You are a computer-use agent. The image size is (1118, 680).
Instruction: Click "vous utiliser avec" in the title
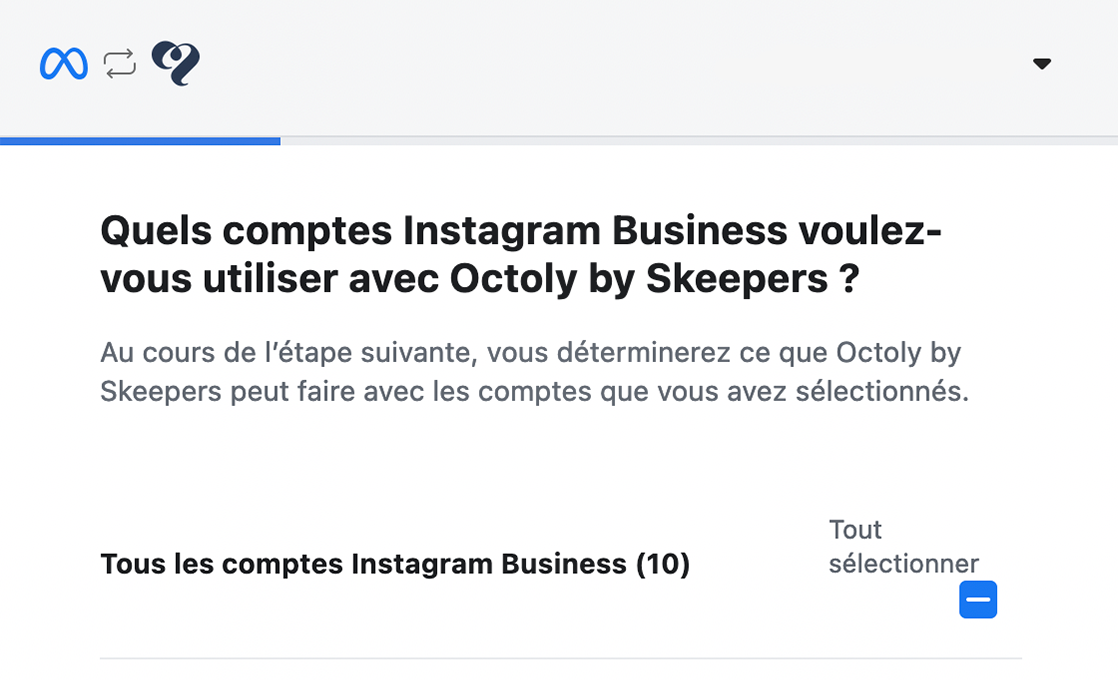click(270, 280)
